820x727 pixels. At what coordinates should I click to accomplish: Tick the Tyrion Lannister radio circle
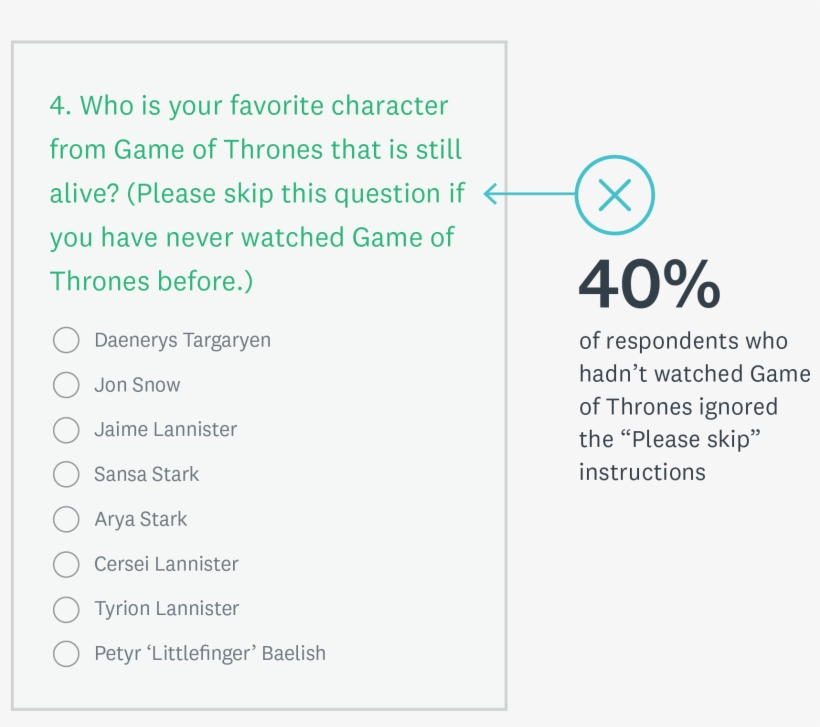66,609
